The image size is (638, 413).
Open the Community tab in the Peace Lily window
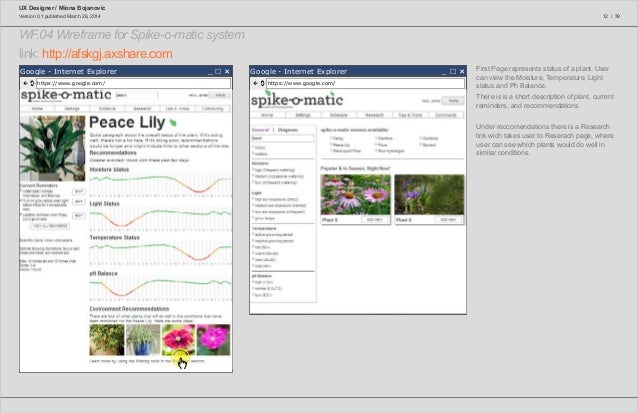point(212,109)
